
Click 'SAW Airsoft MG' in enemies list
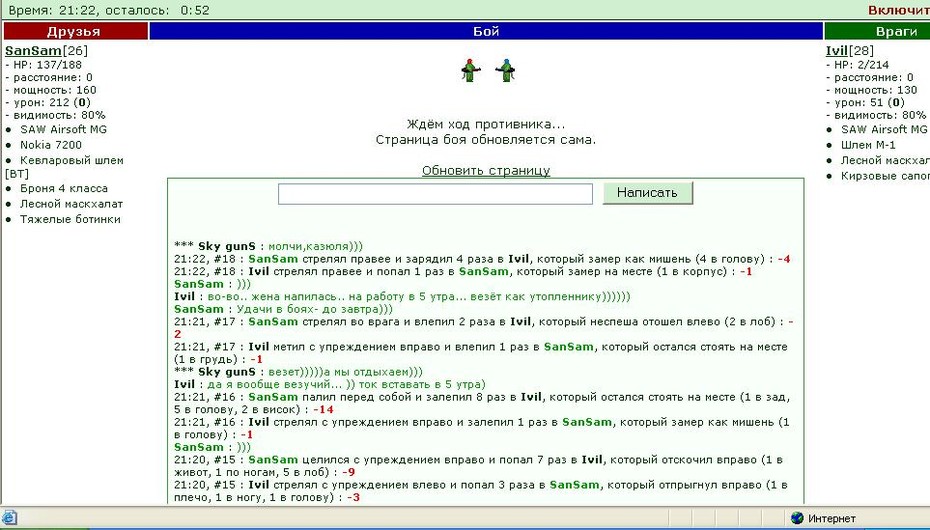click(884, 129)
